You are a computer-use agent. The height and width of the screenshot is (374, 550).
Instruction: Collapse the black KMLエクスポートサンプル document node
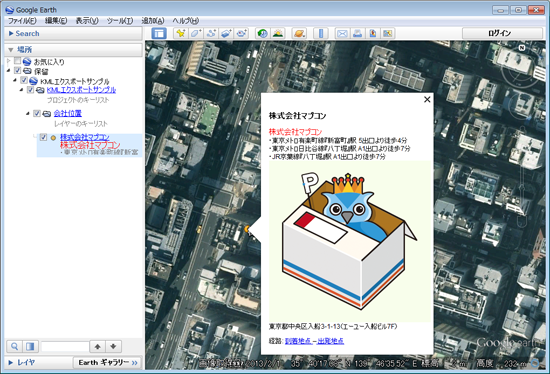[x=15, y=80]
